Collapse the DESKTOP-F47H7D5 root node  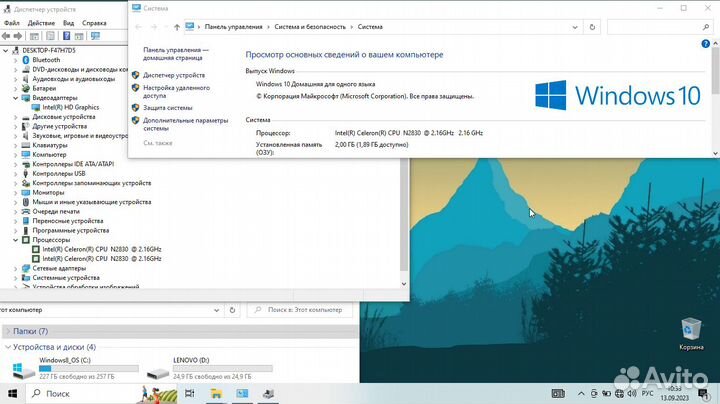[x=6, y=50]
